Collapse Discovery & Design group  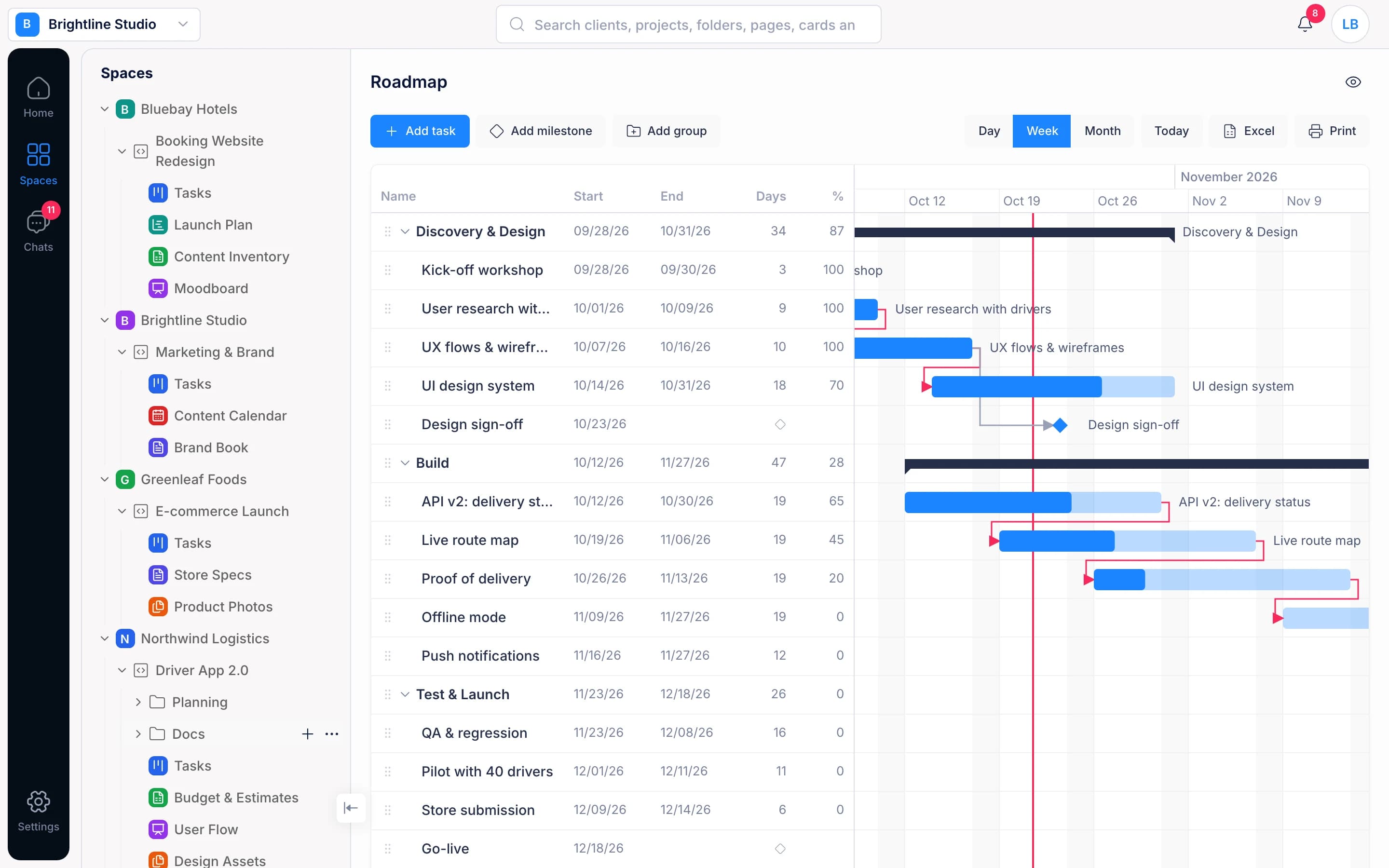[405, 231]
